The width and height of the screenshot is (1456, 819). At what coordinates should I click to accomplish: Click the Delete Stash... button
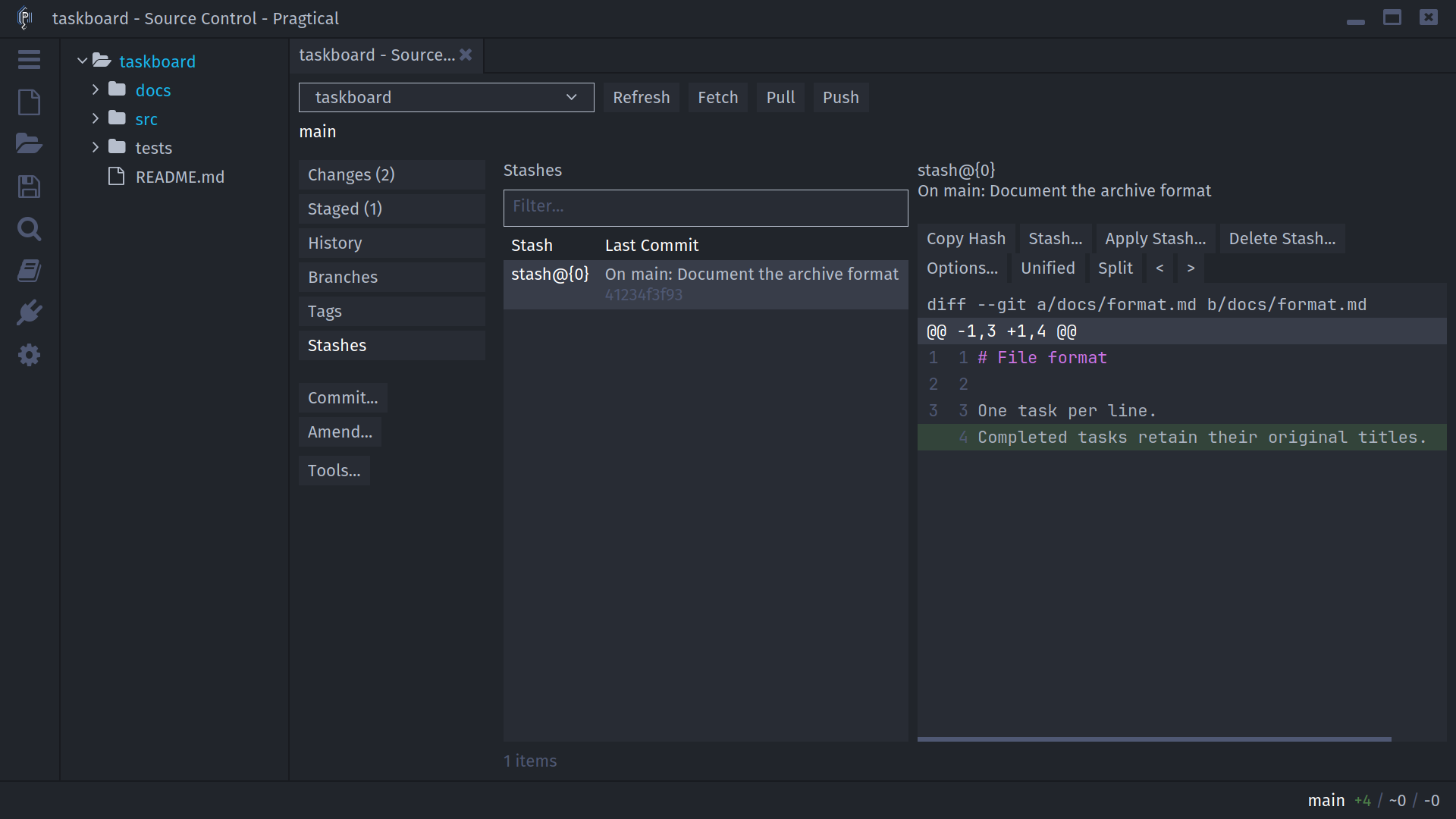(x=1282, y=238)
